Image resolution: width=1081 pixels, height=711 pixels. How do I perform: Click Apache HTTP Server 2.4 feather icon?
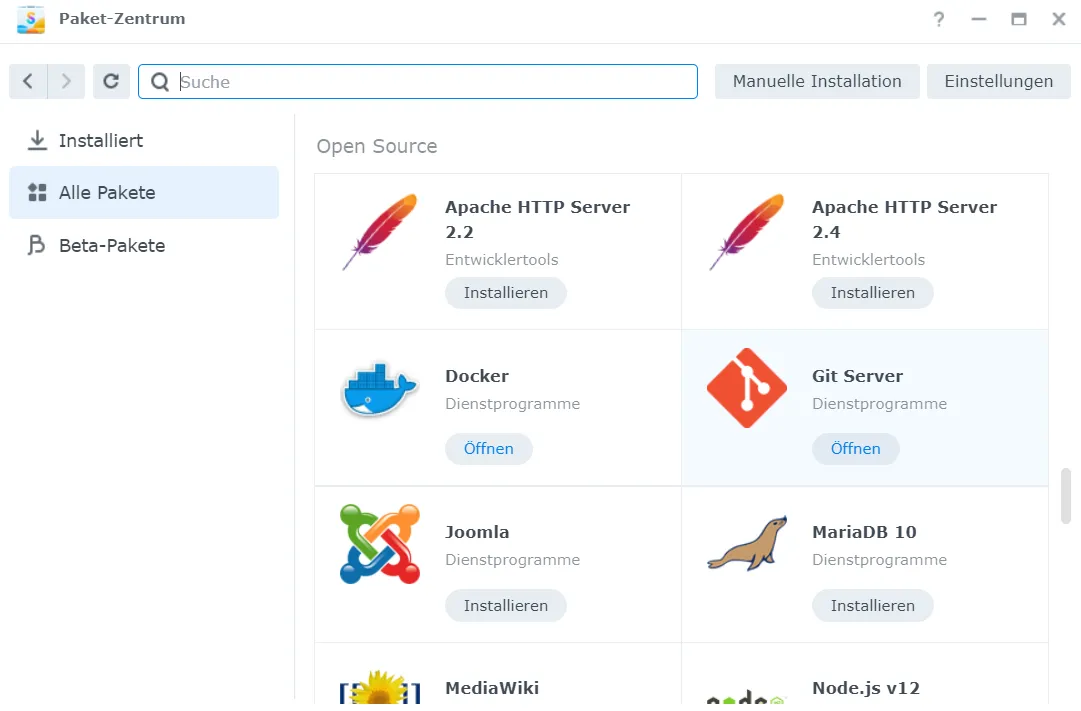[747, 232]
